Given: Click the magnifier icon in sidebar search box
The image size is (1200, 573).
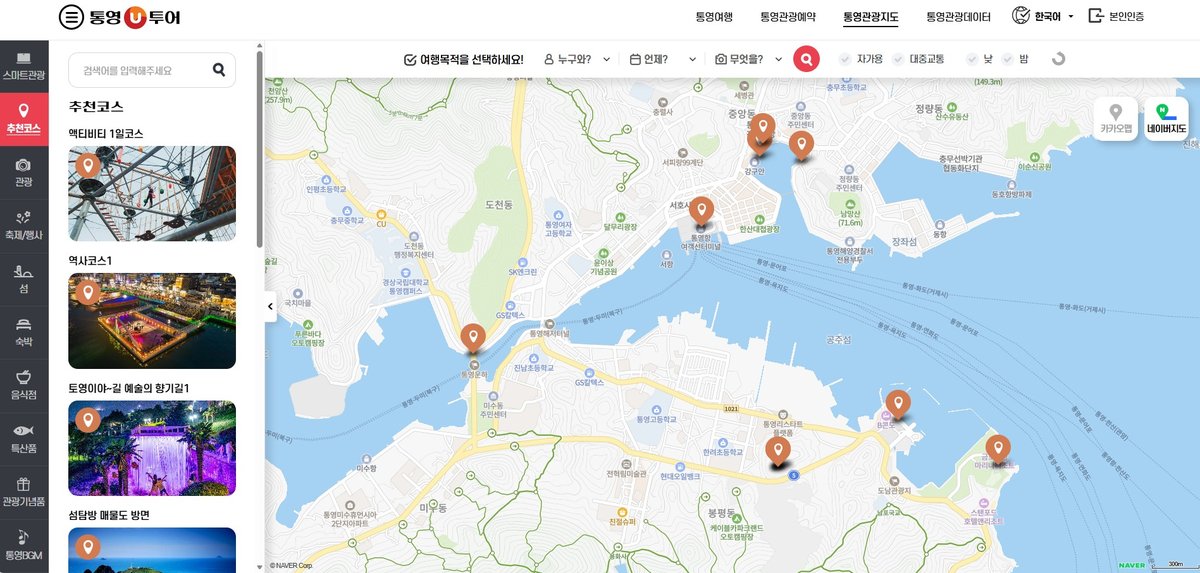Looking at the screenshot, I should coord(219,70).
